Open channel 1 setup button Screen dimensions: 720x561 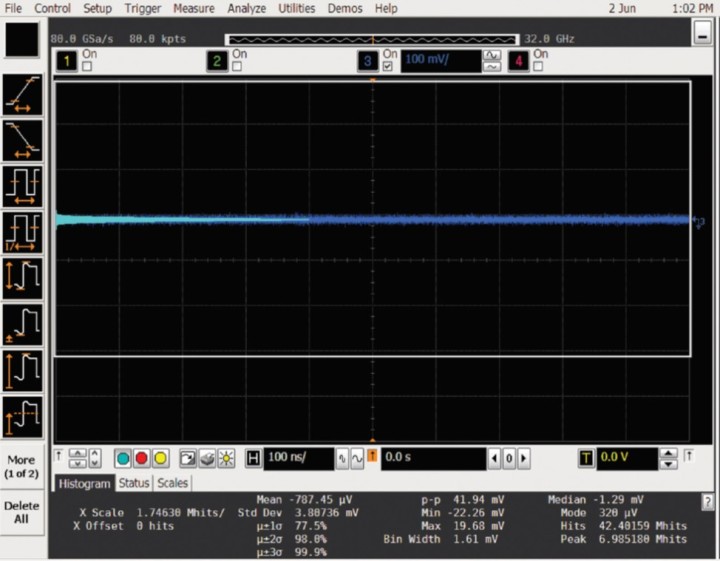(x=67, y=61)
